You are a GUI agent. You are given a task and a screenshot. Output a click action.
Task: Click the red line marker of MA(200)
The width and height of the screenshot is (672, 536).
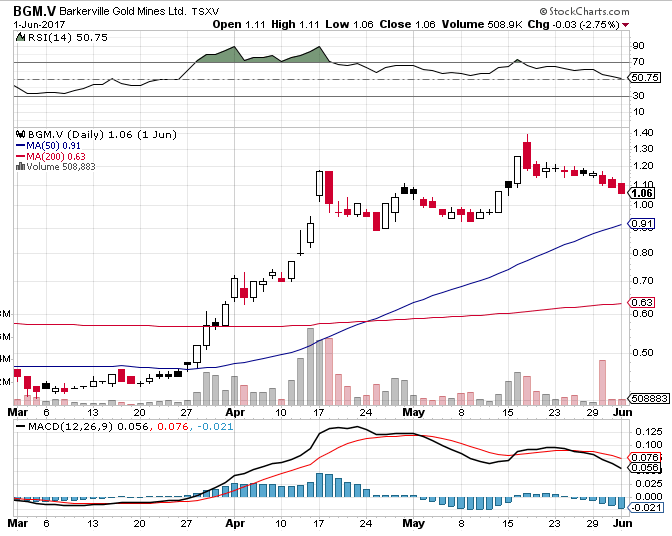coord(21,156)
